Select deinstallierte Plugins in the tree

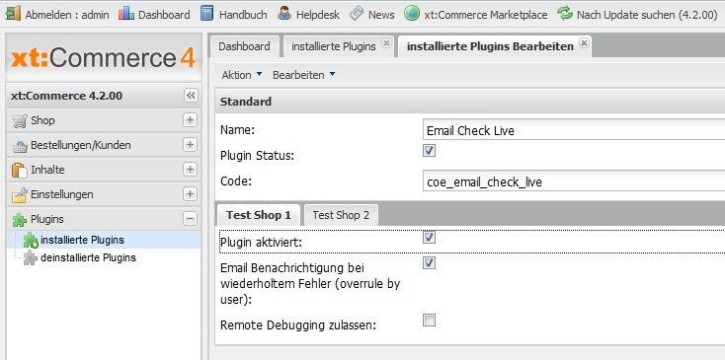88,257
